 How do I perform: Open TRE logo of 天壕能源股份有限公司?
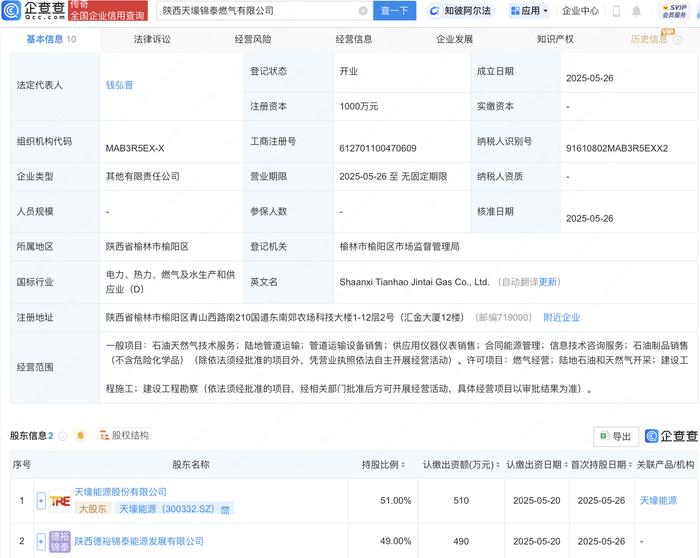[59, 501]
